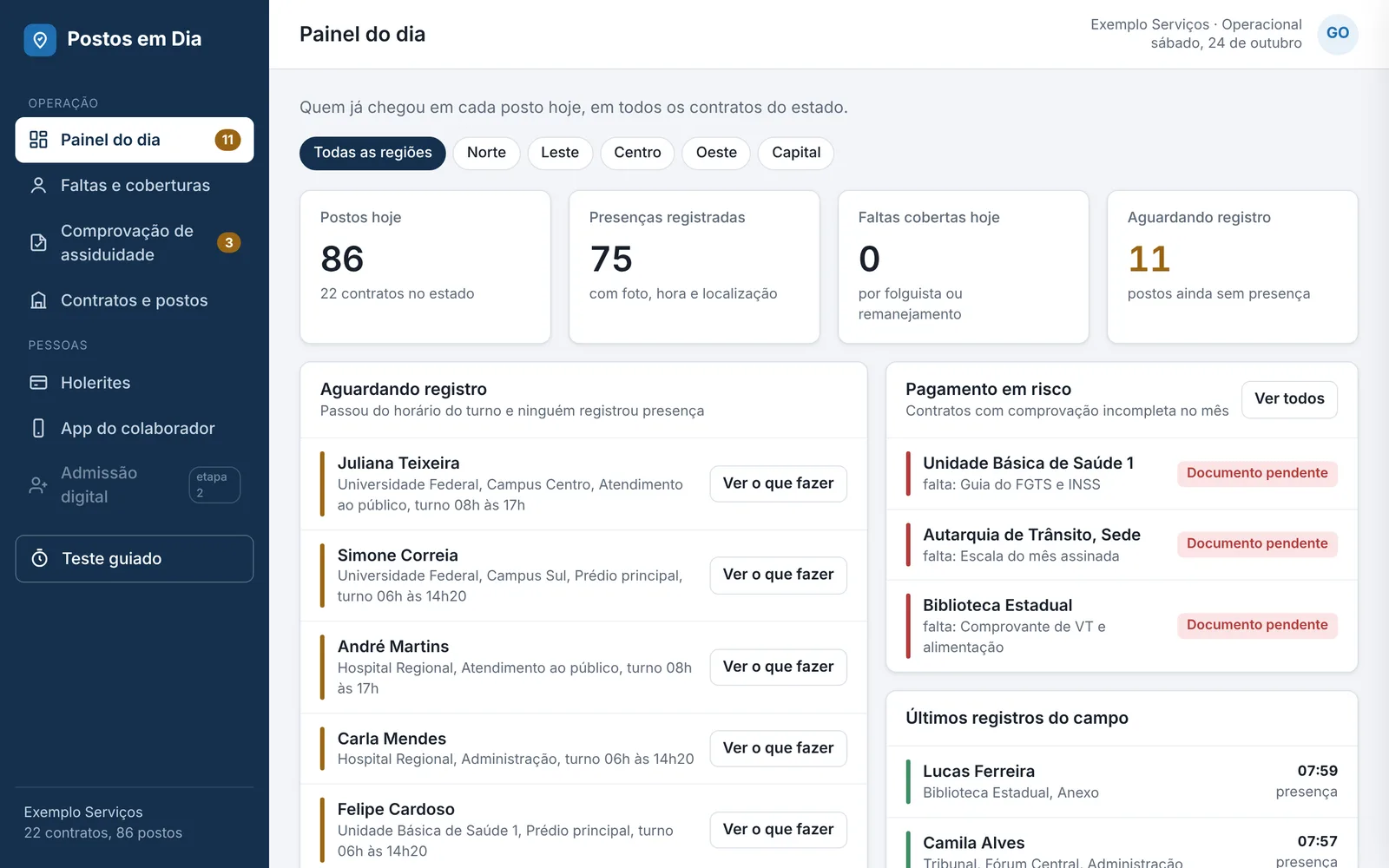Click the Biblioteca Estadual contract name

997,605
